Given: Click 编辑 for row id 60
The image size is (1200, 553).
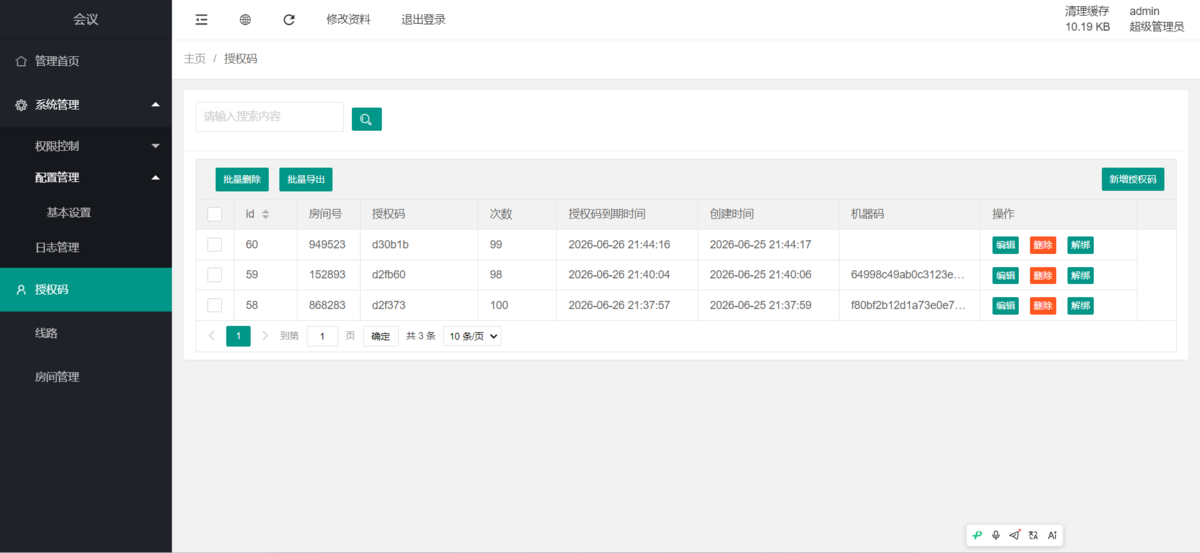Looking at the screenshot, I should (x=1005, y=245).
